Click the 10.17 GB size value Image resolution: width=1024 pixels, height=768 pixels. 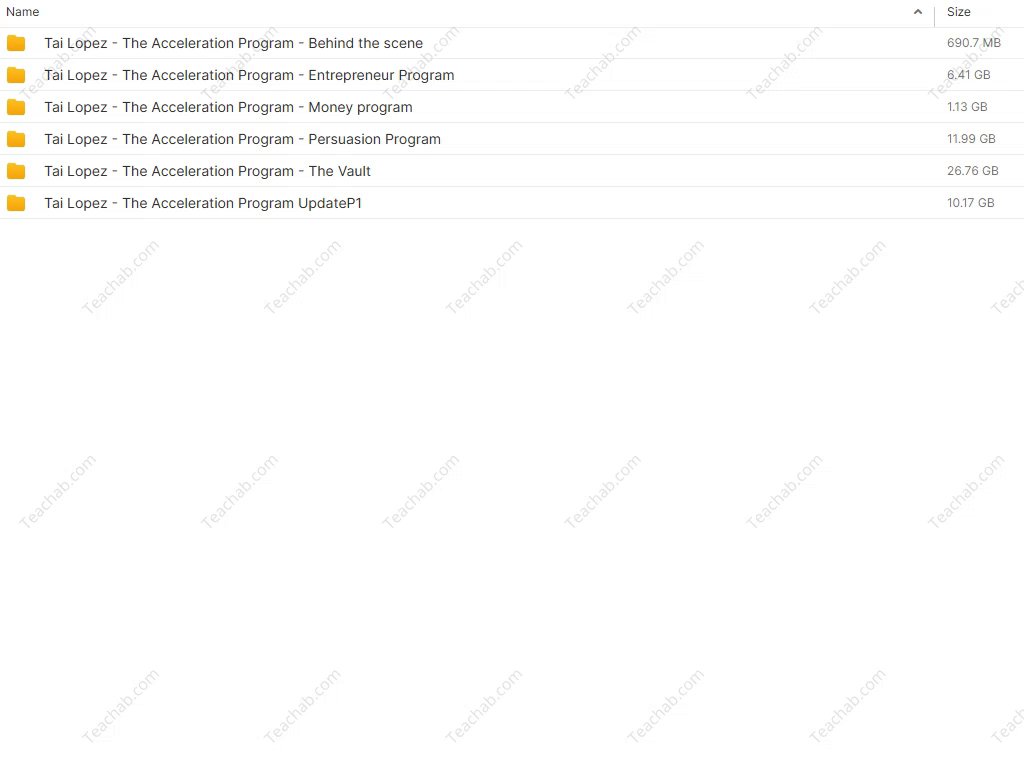tap(970, 202)
